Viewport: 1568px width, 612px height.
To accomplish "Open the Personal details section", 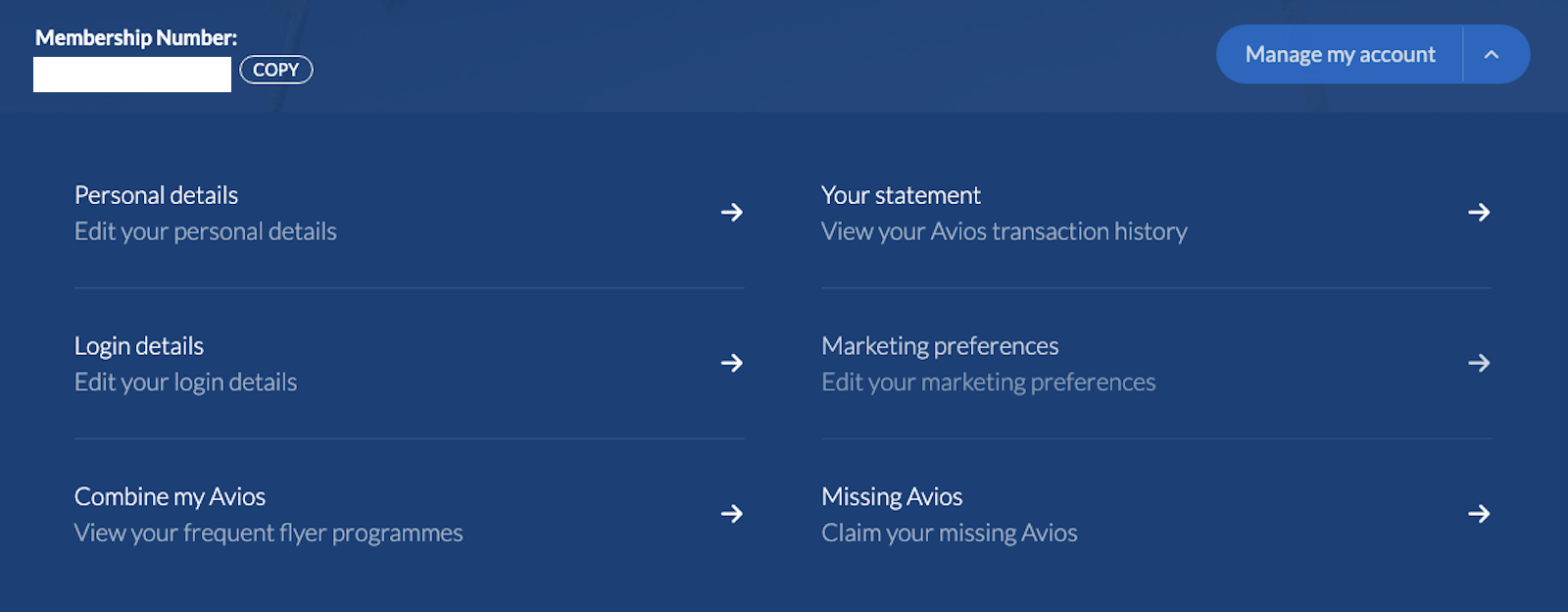I will [155, 195].
